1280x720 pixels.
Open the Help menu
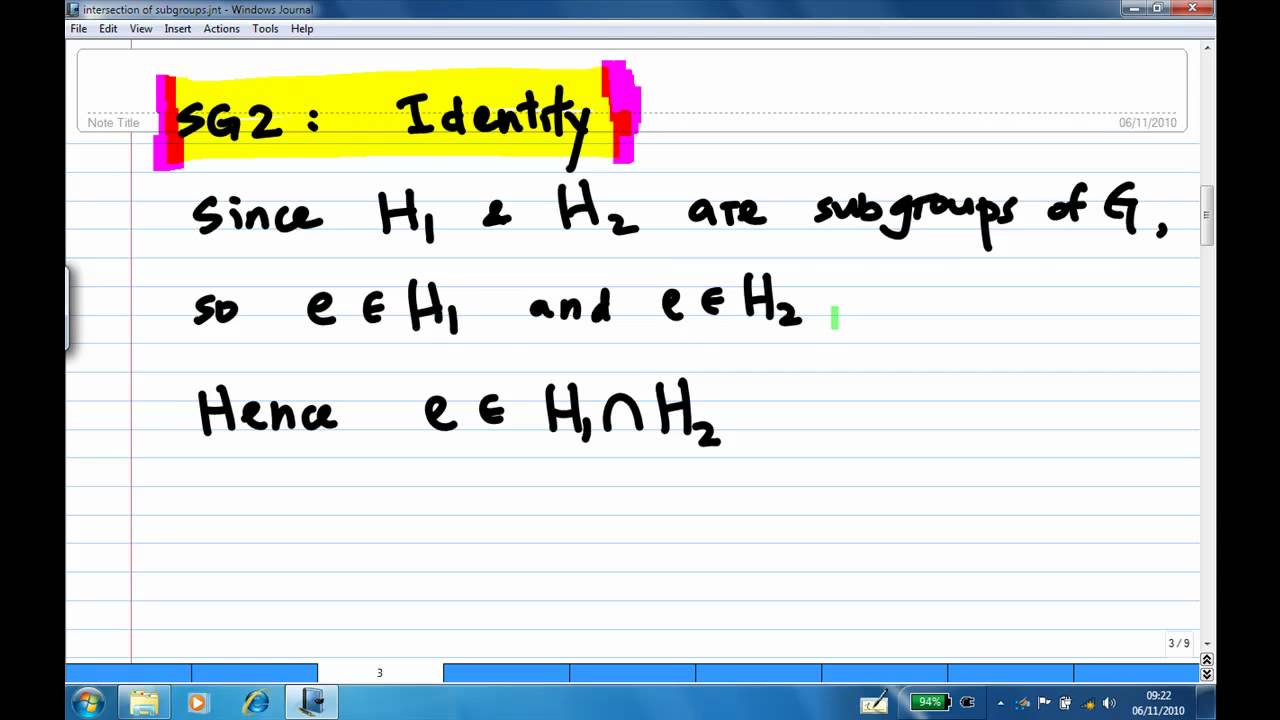tap(302, 29)
